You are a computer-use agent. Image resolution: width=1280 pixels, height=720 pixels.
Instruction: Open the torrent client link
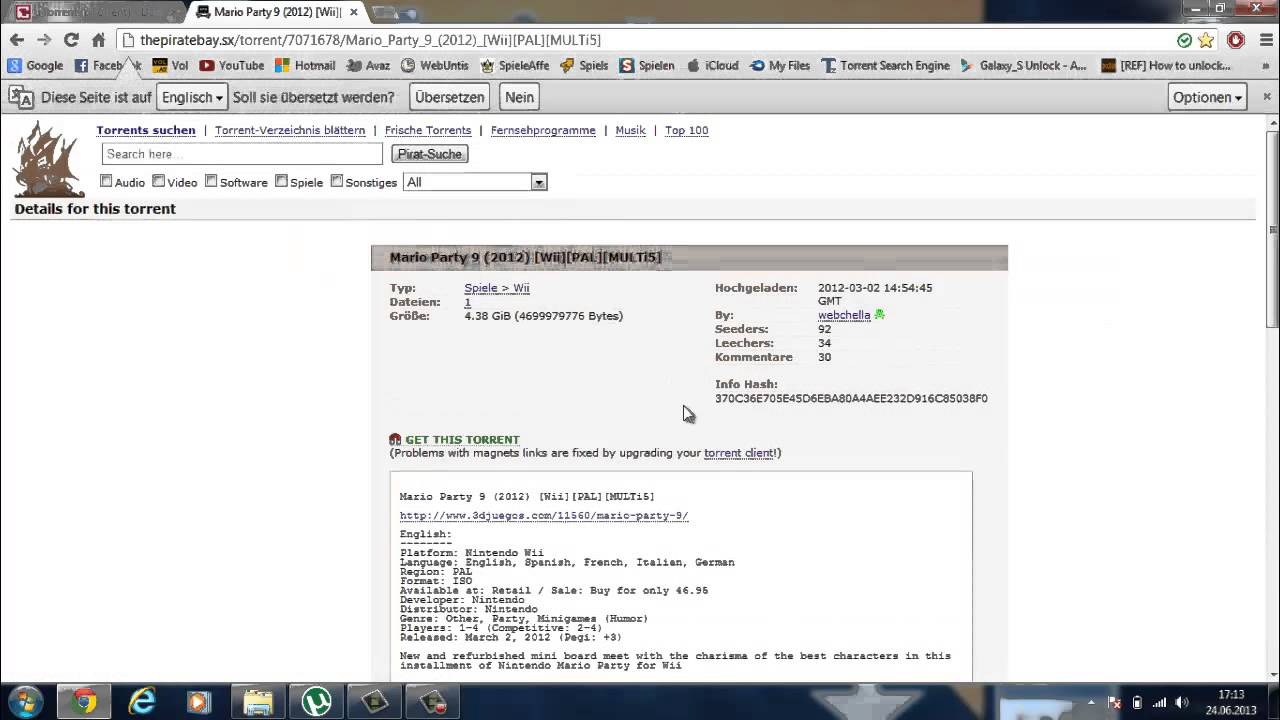click(738, 453)
